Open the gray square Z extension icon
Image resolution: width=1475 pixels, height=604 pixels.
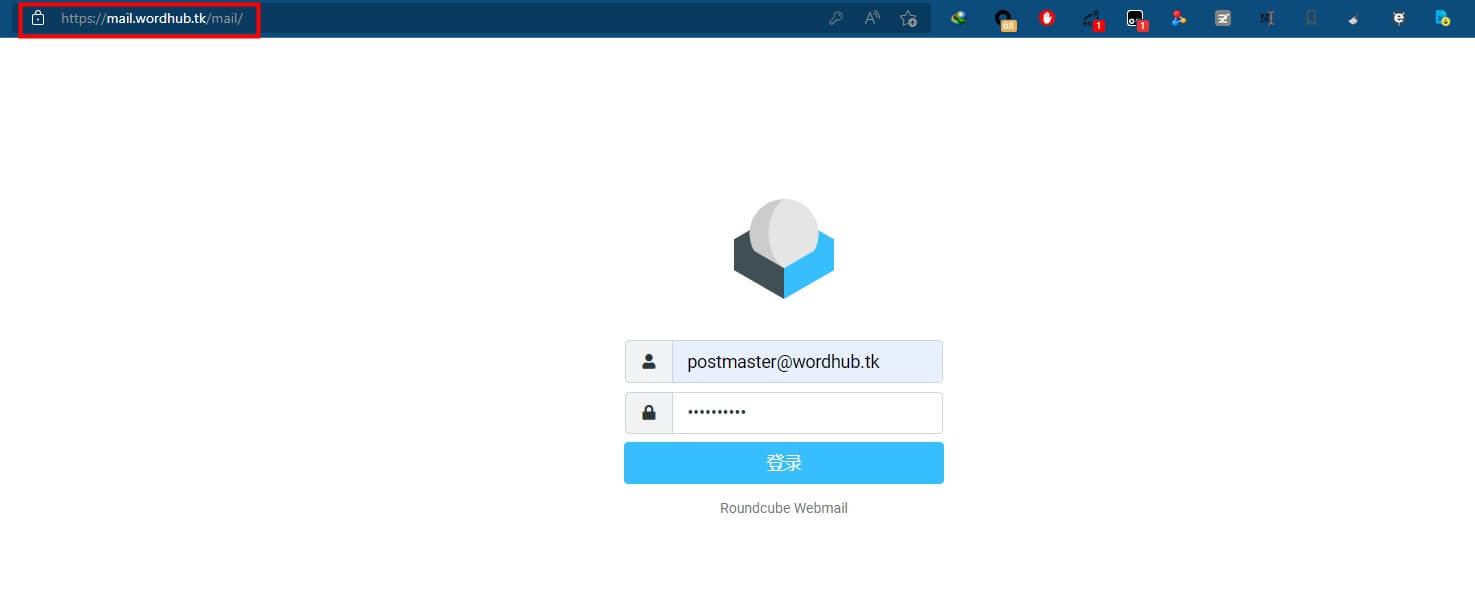click(x=1223, y=18)
